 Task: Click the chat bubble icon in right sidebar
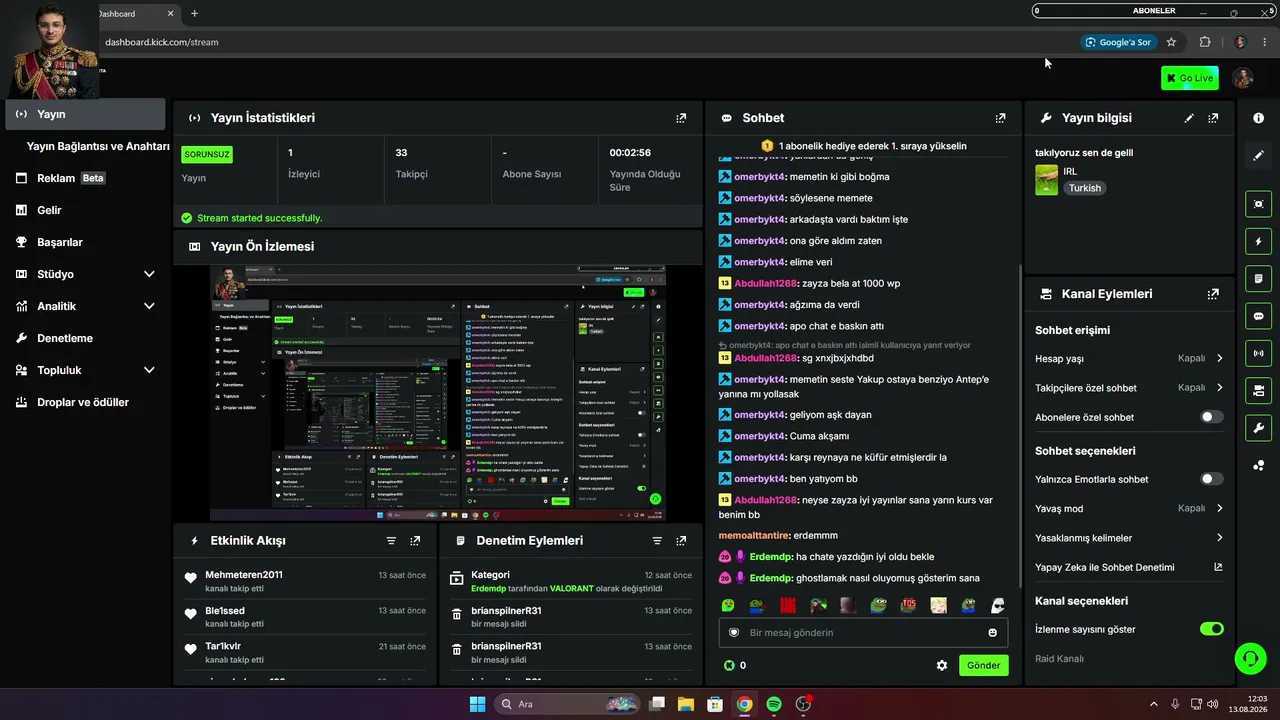point(1258,316)
